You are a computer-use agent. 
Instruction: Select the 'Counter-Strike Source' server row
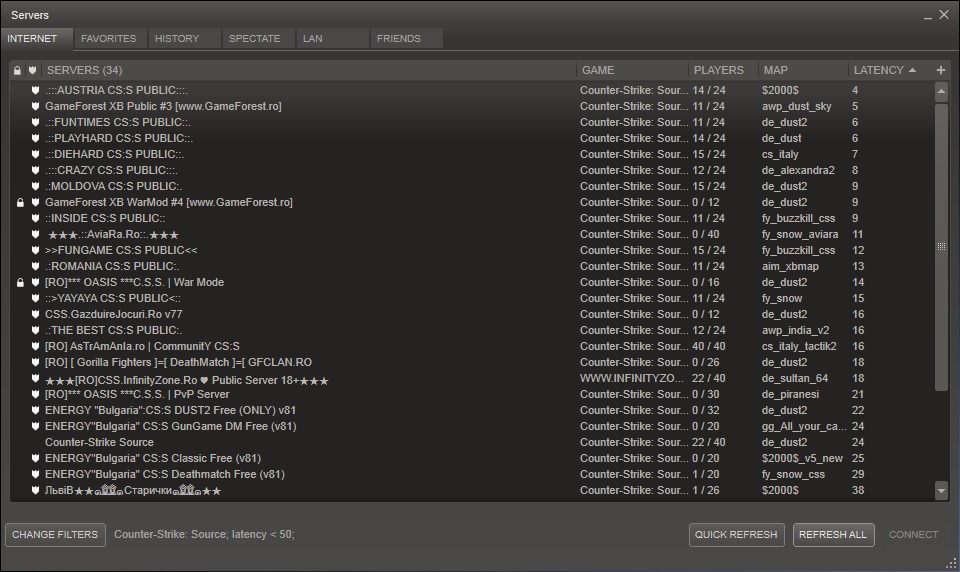(x=473, y=442)
